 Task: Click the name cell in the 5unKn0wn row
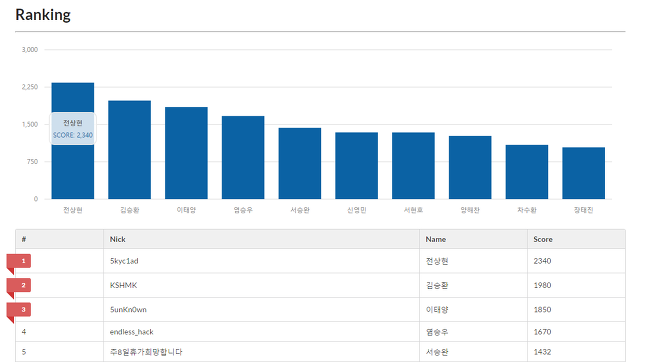473,309
